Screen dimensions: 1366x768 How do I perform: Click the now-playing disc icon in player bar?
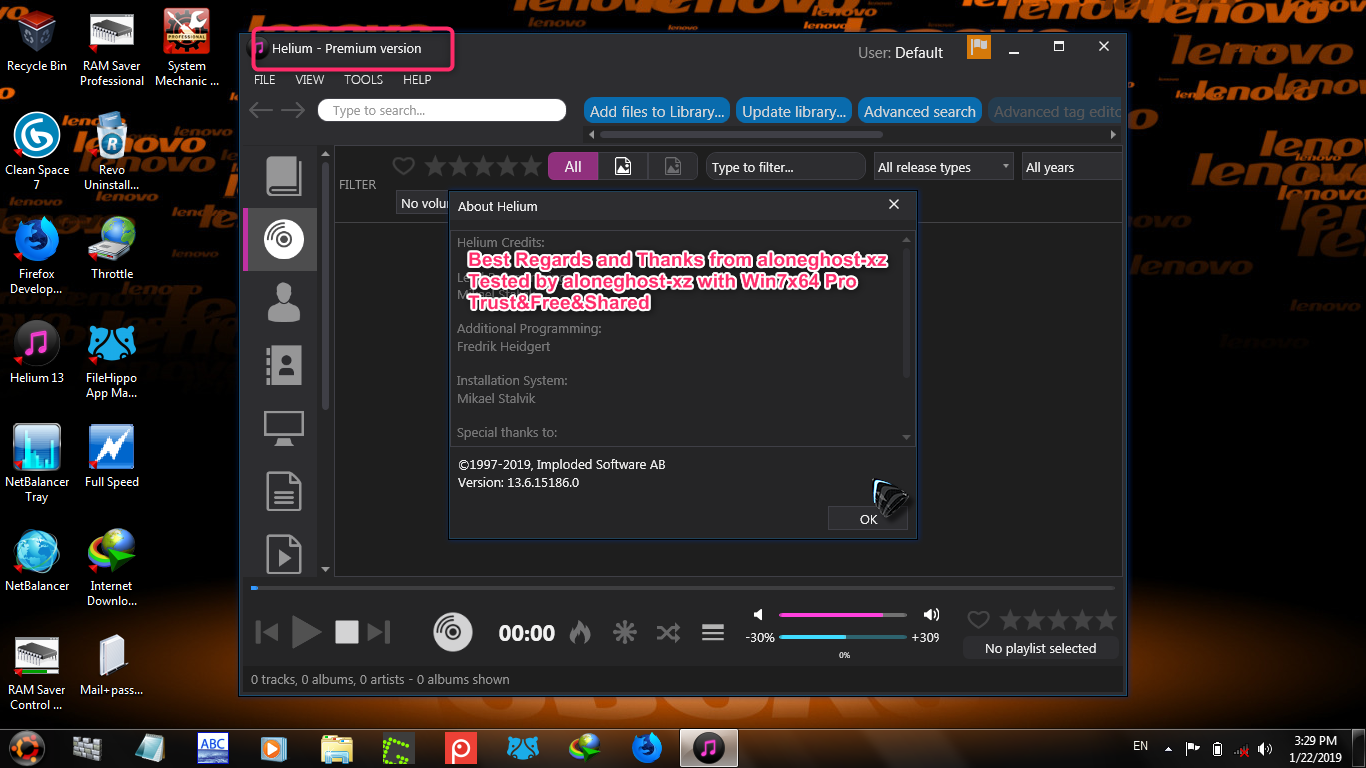pos(452,632)
